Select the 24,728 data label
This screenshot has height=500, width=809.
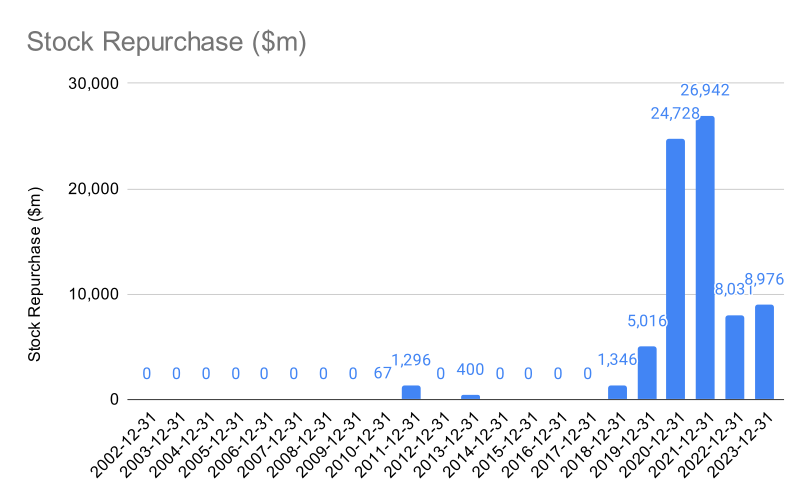pos(675,113)
